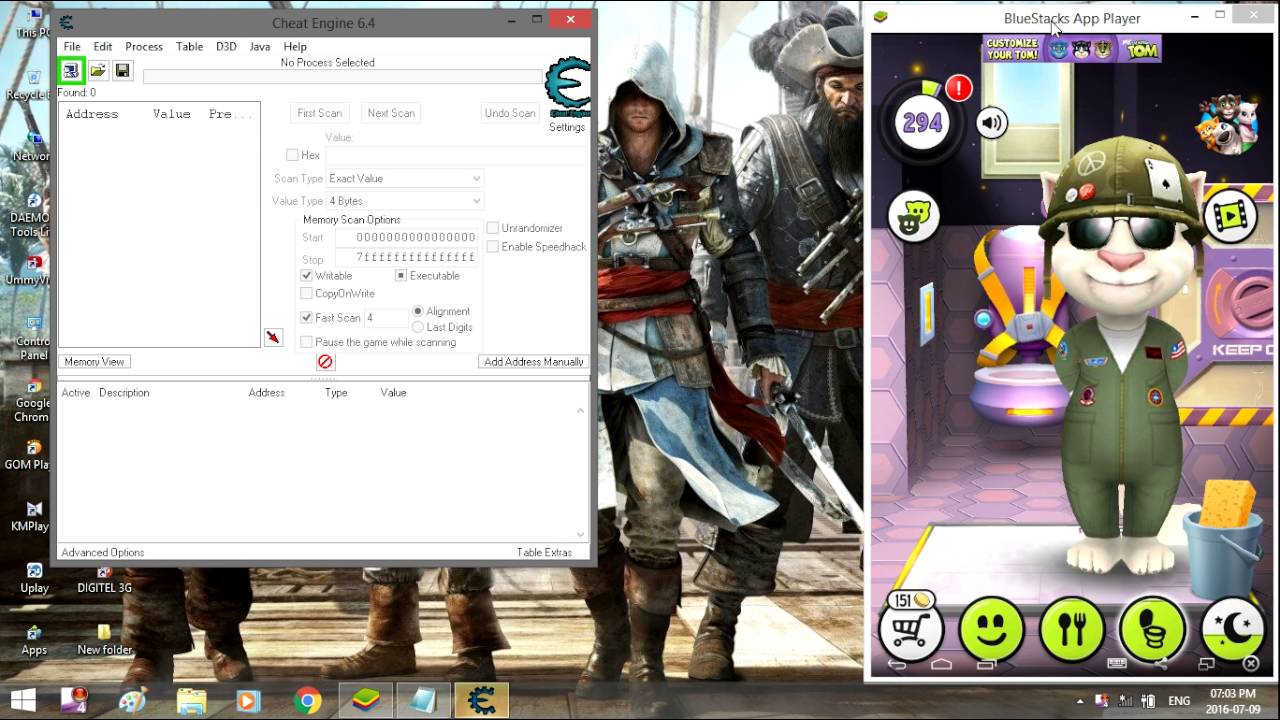Tap the BlueStacks recent apps button
Viewport: 1280px width, 720px height.
pyautogui.click(x=986, y=664)
